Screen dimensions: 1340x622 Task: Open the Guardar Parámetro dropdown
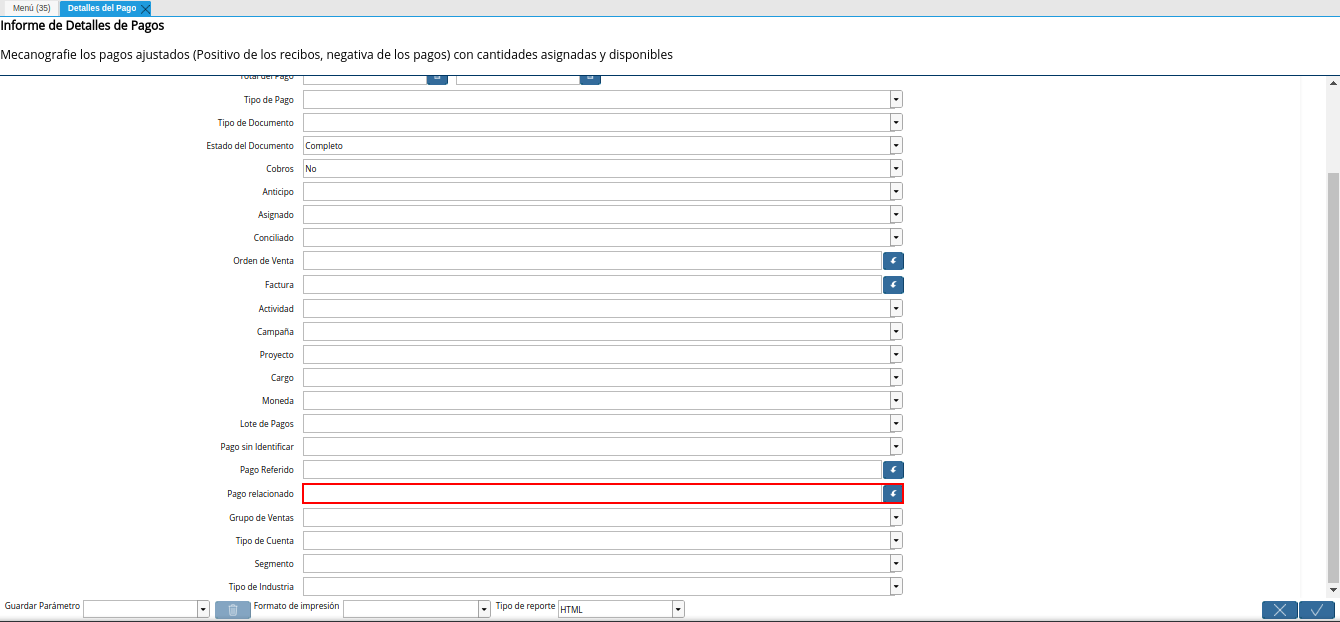[203, 610]
